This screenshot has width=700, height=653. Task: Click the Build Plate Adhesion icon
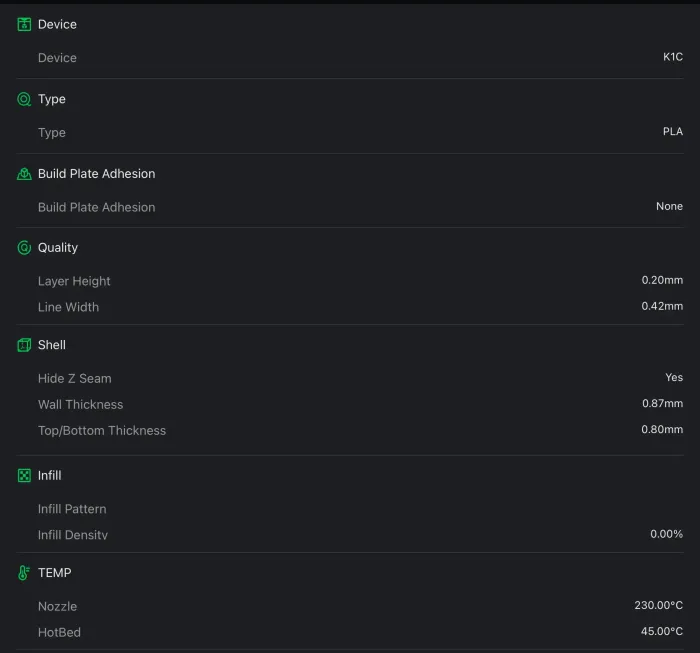click(24, 174)
